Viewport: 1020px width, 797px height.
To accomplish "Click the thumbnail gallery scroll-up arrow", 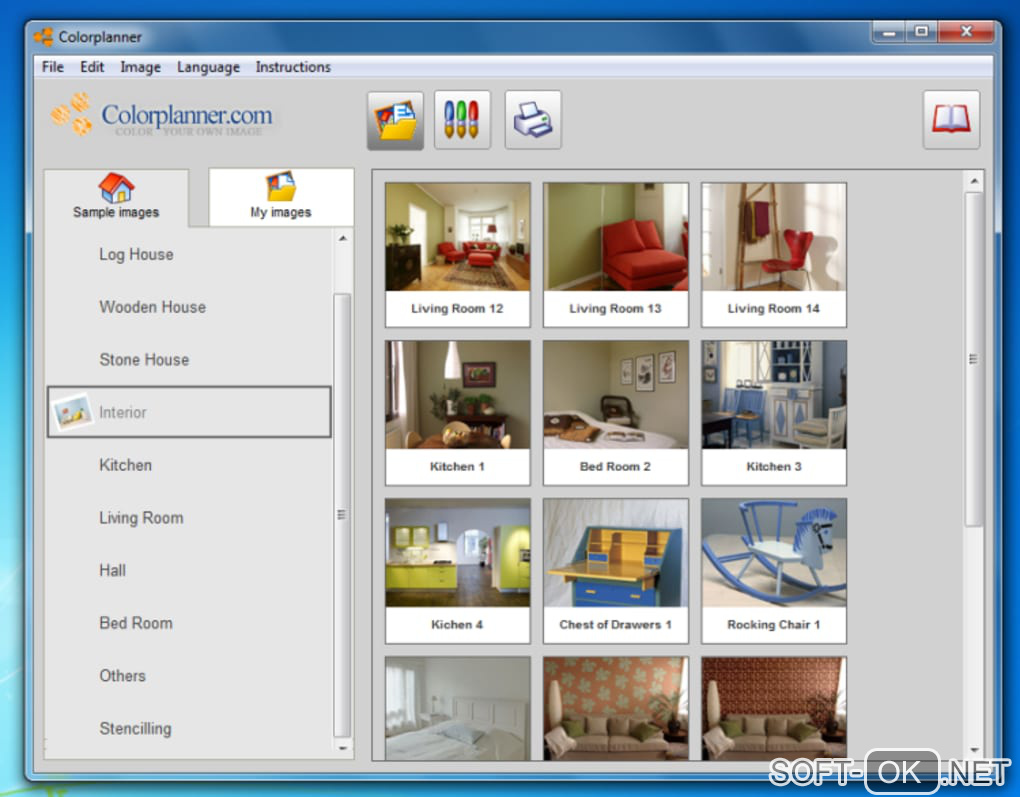I will pos(974,181).
